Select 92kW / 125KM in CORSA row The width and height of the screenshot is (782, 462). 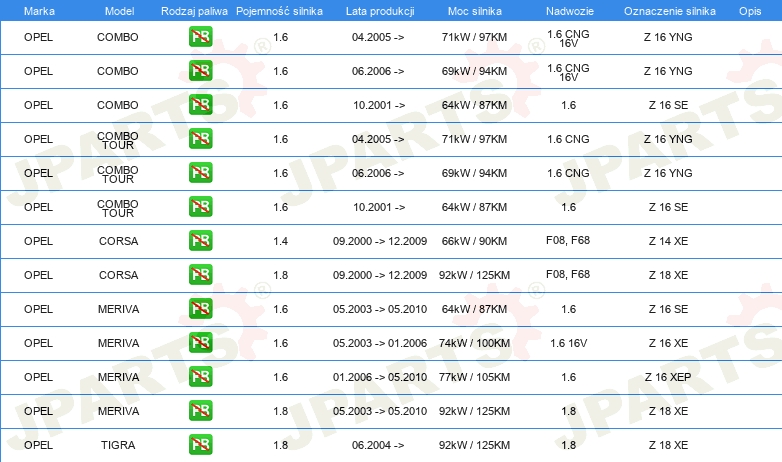pyautogui.click(x=474, y=275)
